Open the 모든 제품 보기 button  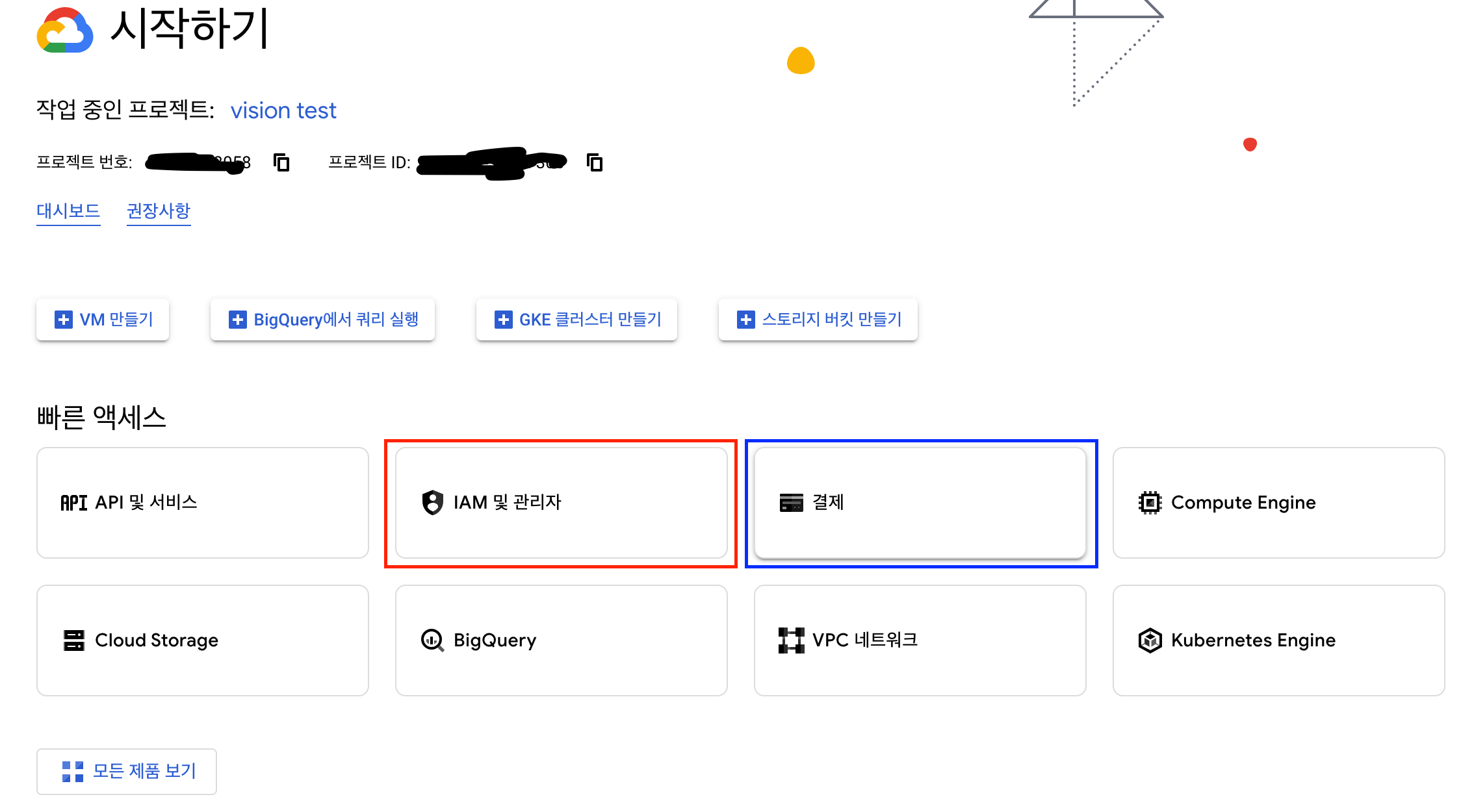(x=127, y=771)
